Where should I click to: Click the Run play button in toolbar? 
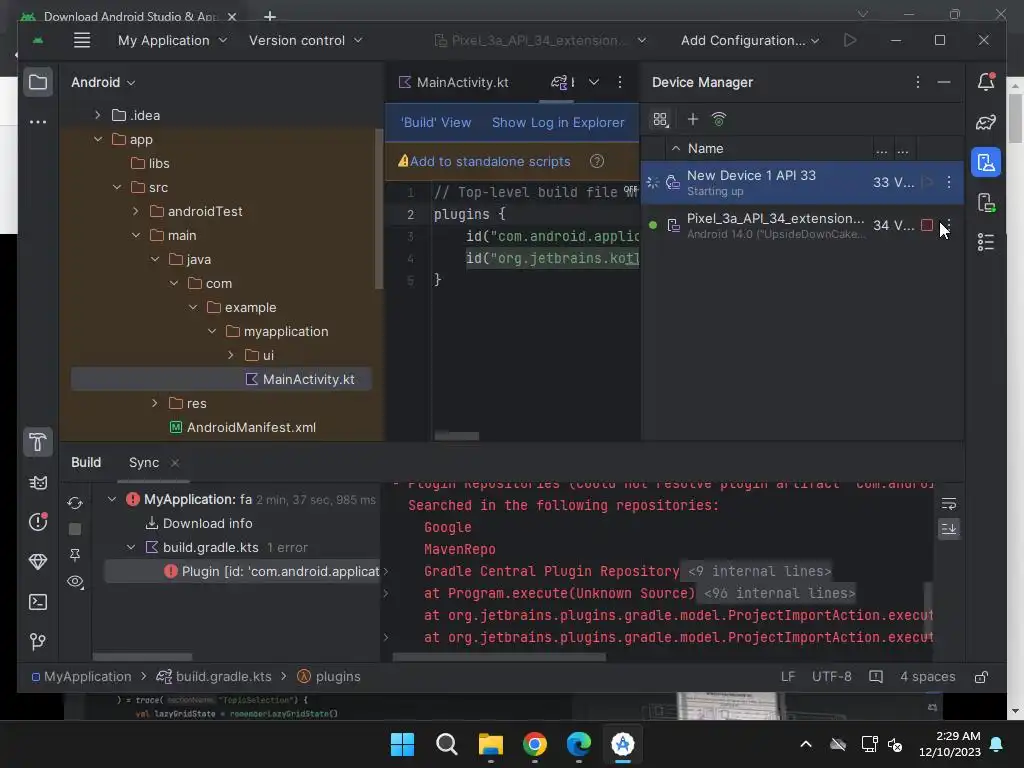[x=850, y=40]
